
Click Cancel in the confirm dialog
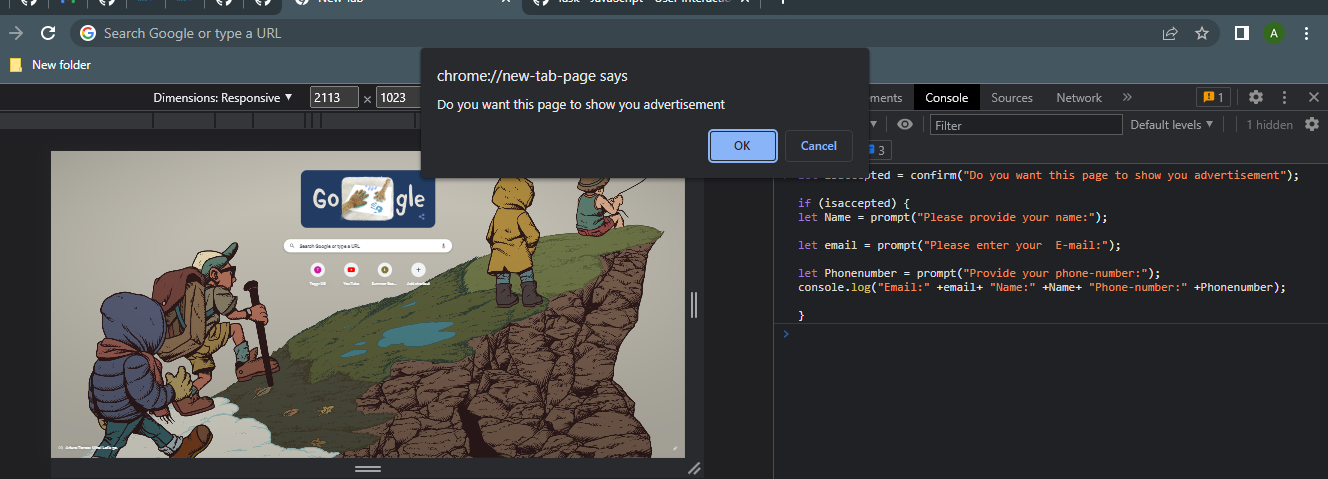pyautogui.click(x=818, y=145)
